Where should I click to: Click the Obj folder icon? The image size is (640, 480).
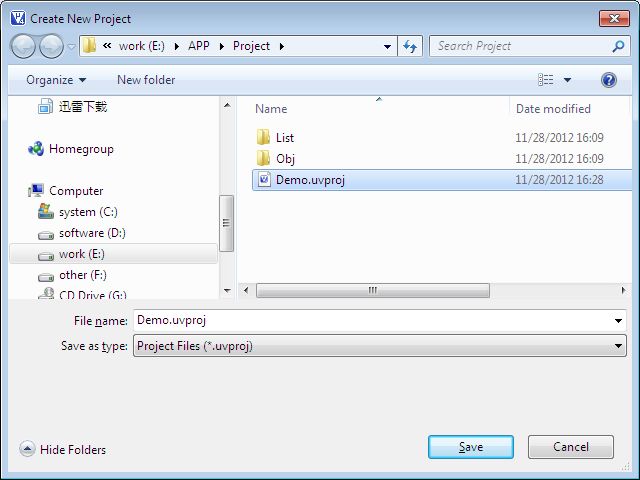tap(263, 158)
